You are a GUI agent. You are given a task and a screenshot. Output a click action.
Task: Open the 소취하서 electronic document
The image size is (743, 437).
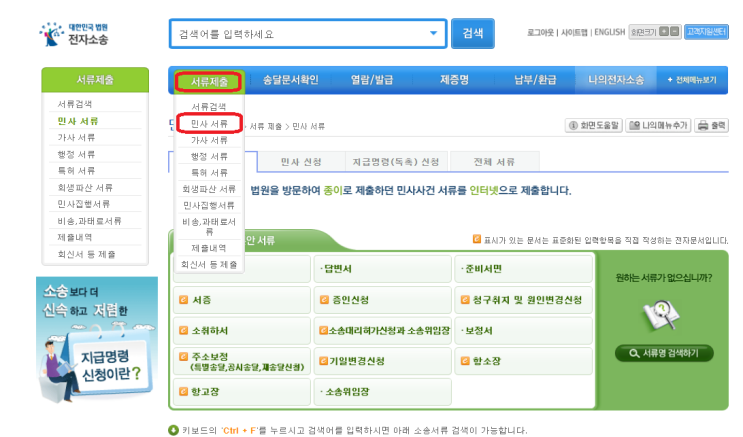[x=242, y=331]
